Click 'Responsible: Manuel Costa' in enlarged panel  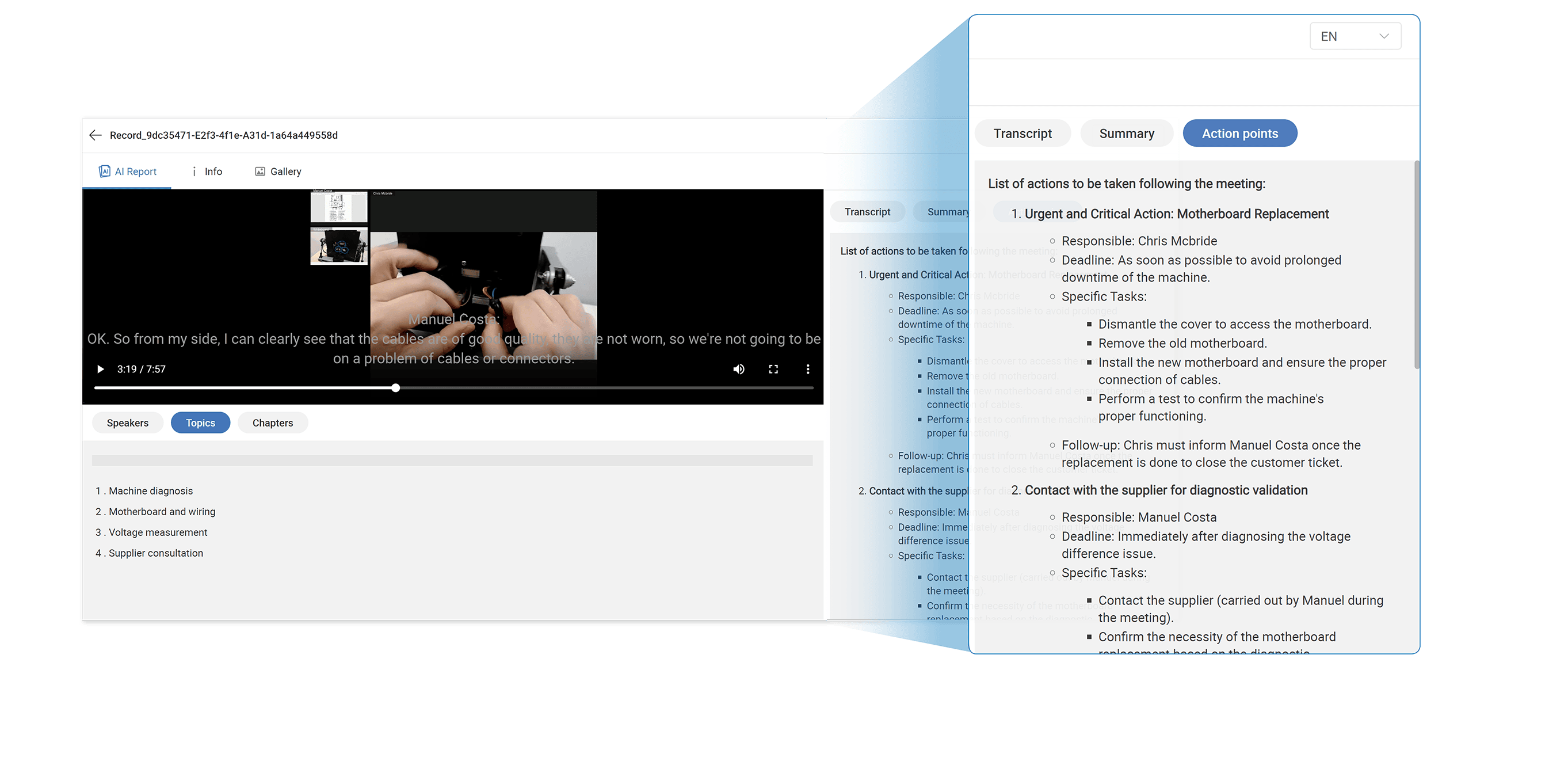[1139, 517]
